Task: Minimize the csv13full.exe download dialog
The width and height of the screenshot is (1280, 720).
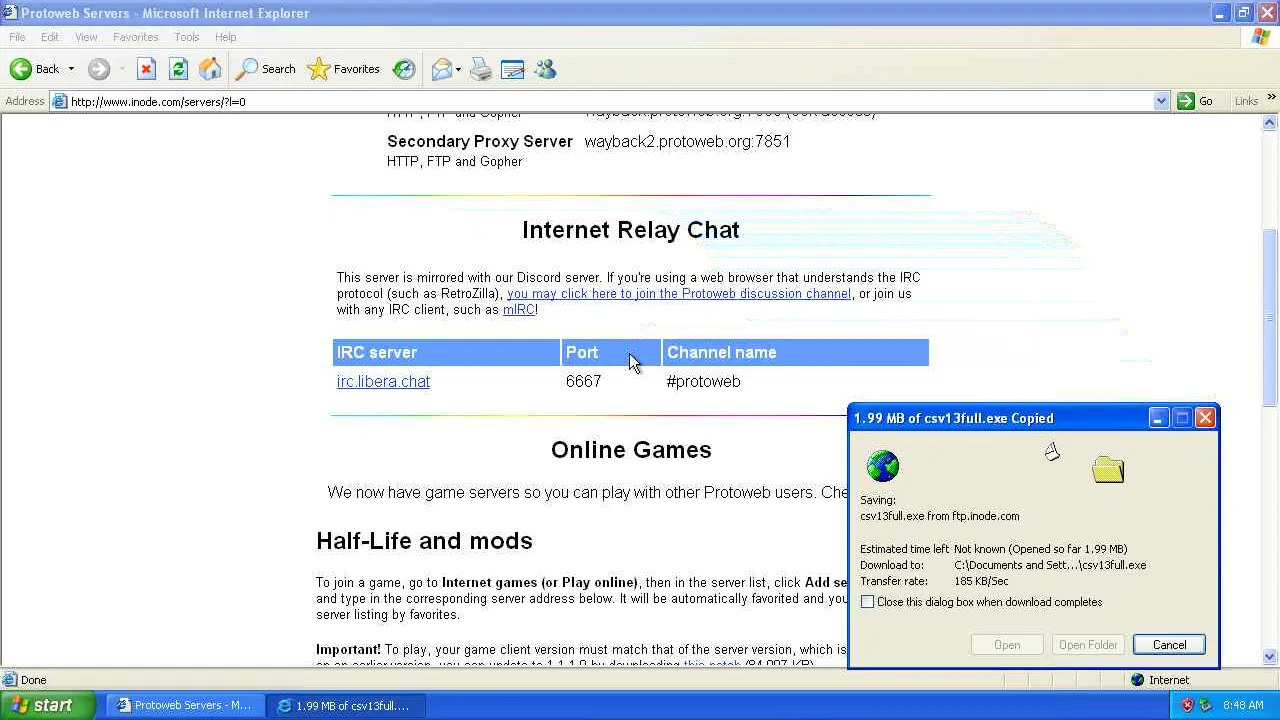Action: coord(1158,418)
